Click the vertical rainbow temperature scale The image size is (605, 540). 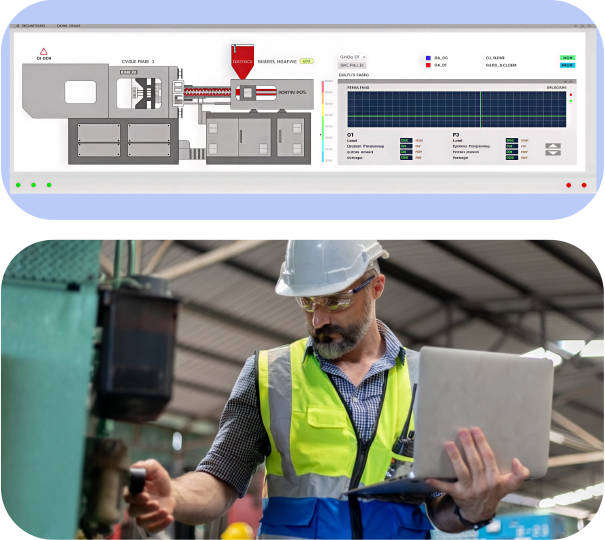324,110
